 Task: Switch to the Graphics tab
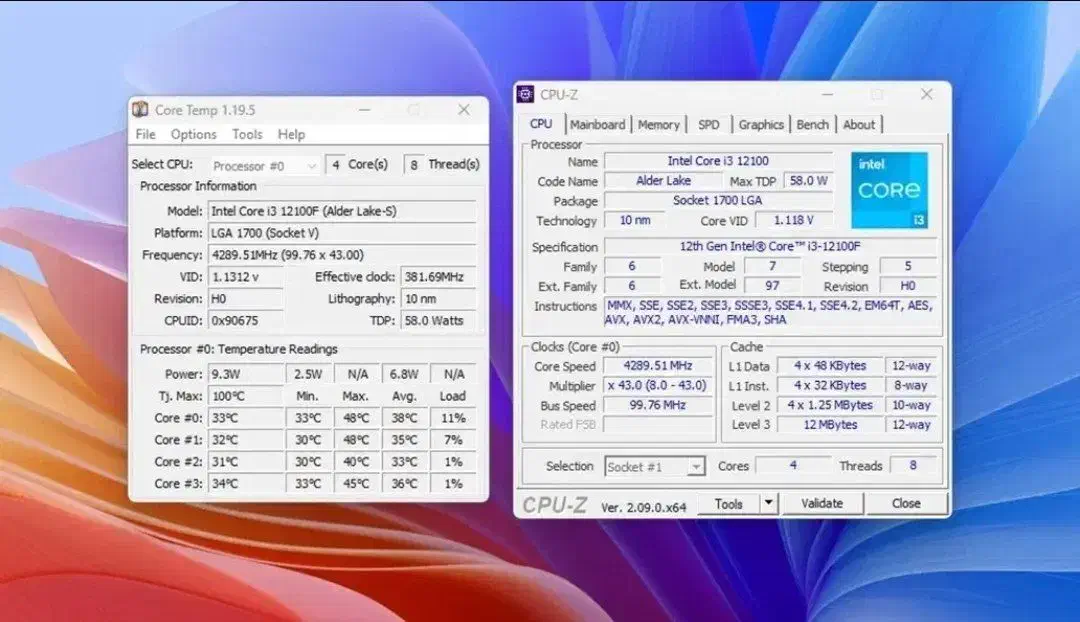pyautogui.click(x=761, y=124)
